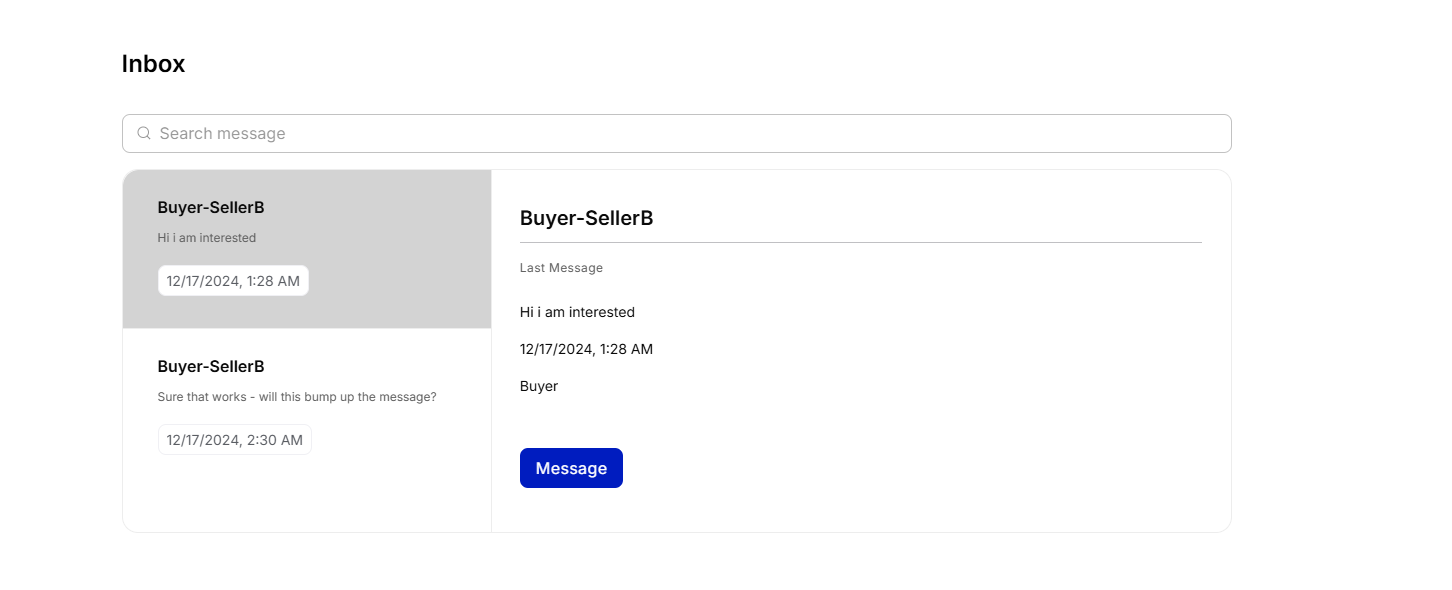
Task: Click the Hi i am interested preview in list
Action: (x=207, y=238)
